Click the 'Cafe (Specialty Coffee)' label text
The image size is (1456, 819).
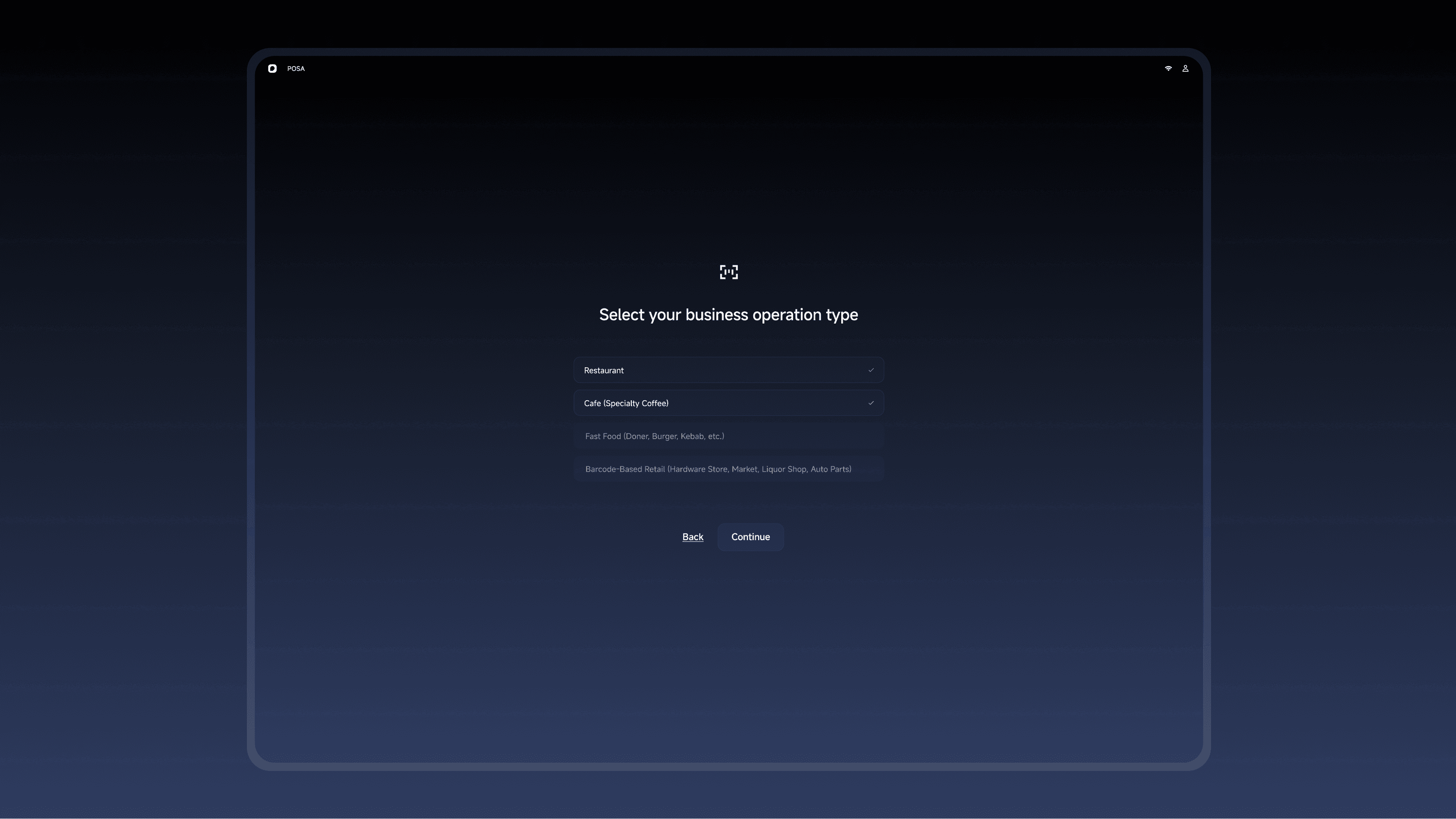[x=625, y=403]
